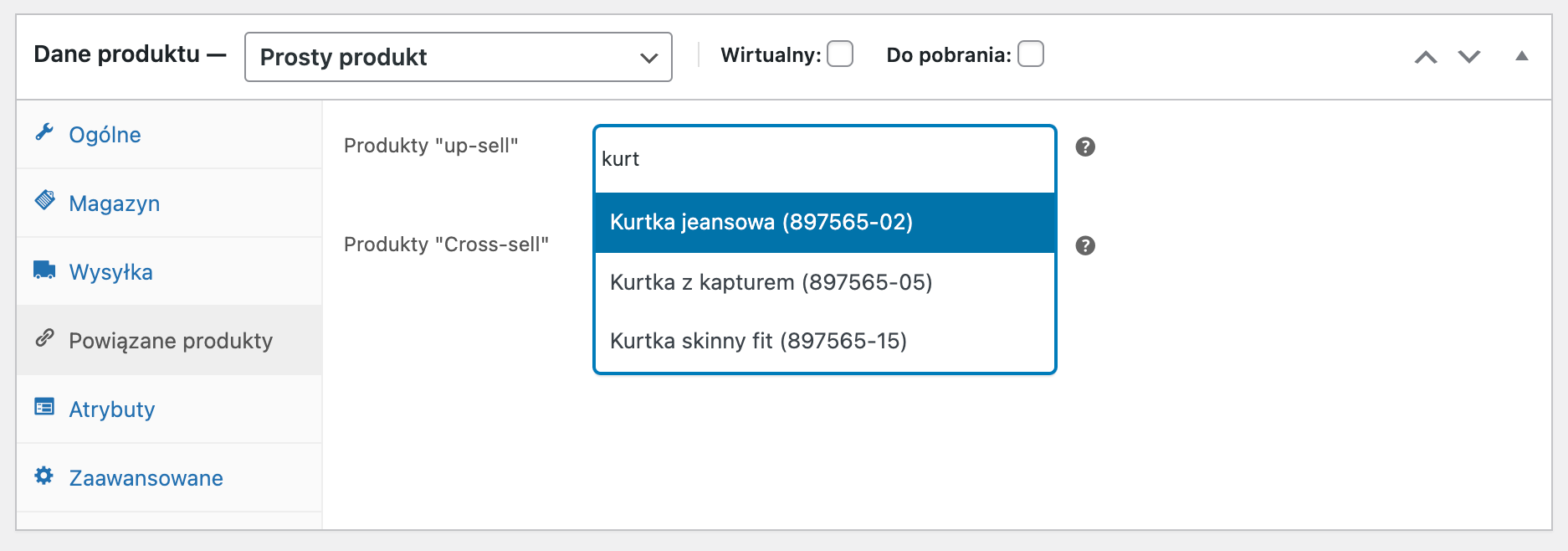Move the product data panel down
1568x551 pixels.
pos(1469,57)
